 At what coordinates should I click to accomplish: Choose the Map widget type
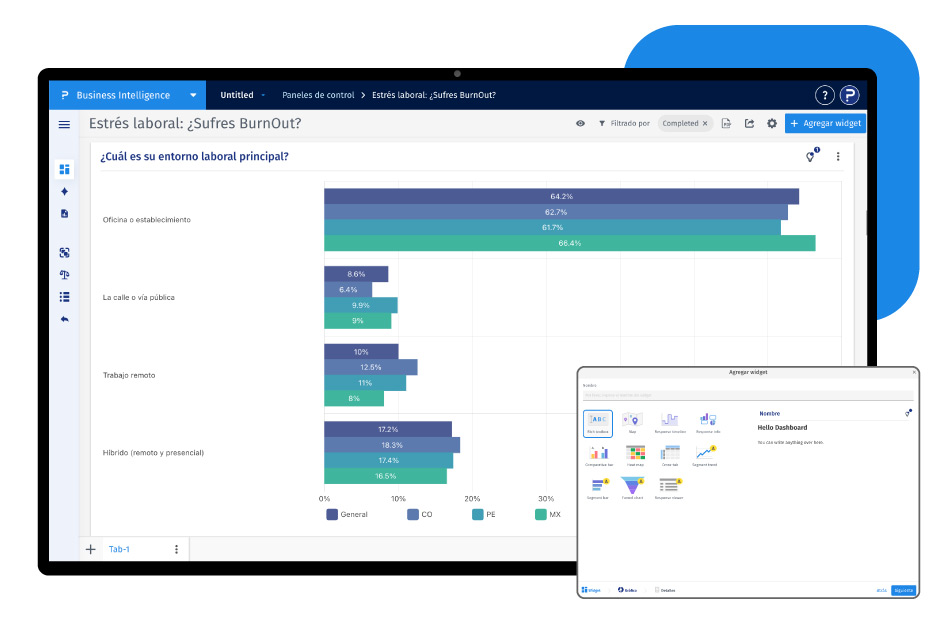632,423
